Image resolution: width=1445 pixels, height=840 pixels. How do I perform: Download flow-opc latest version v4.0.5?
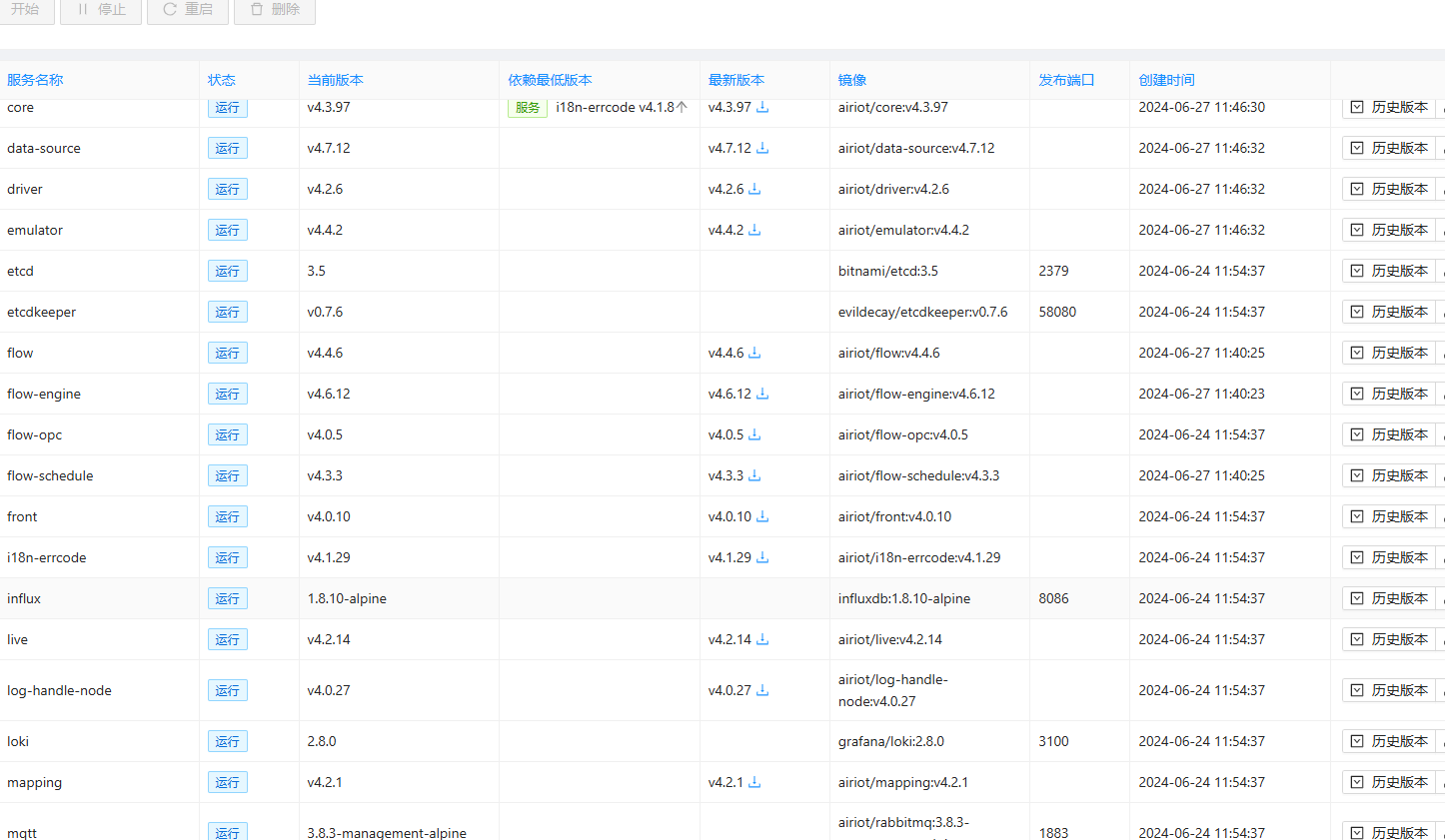point(754,434)
